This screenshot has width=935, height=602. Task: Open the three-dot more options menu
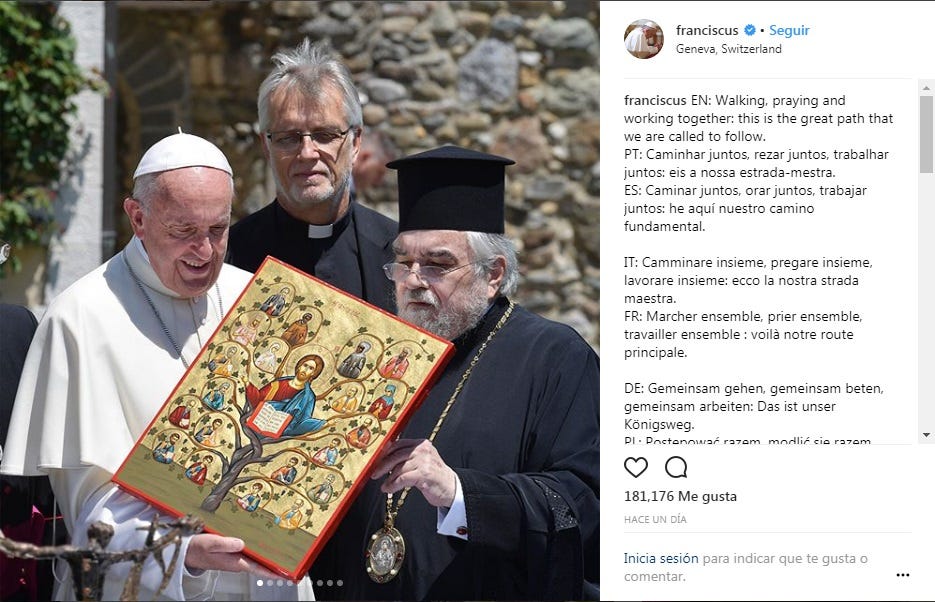coord(903,575)
